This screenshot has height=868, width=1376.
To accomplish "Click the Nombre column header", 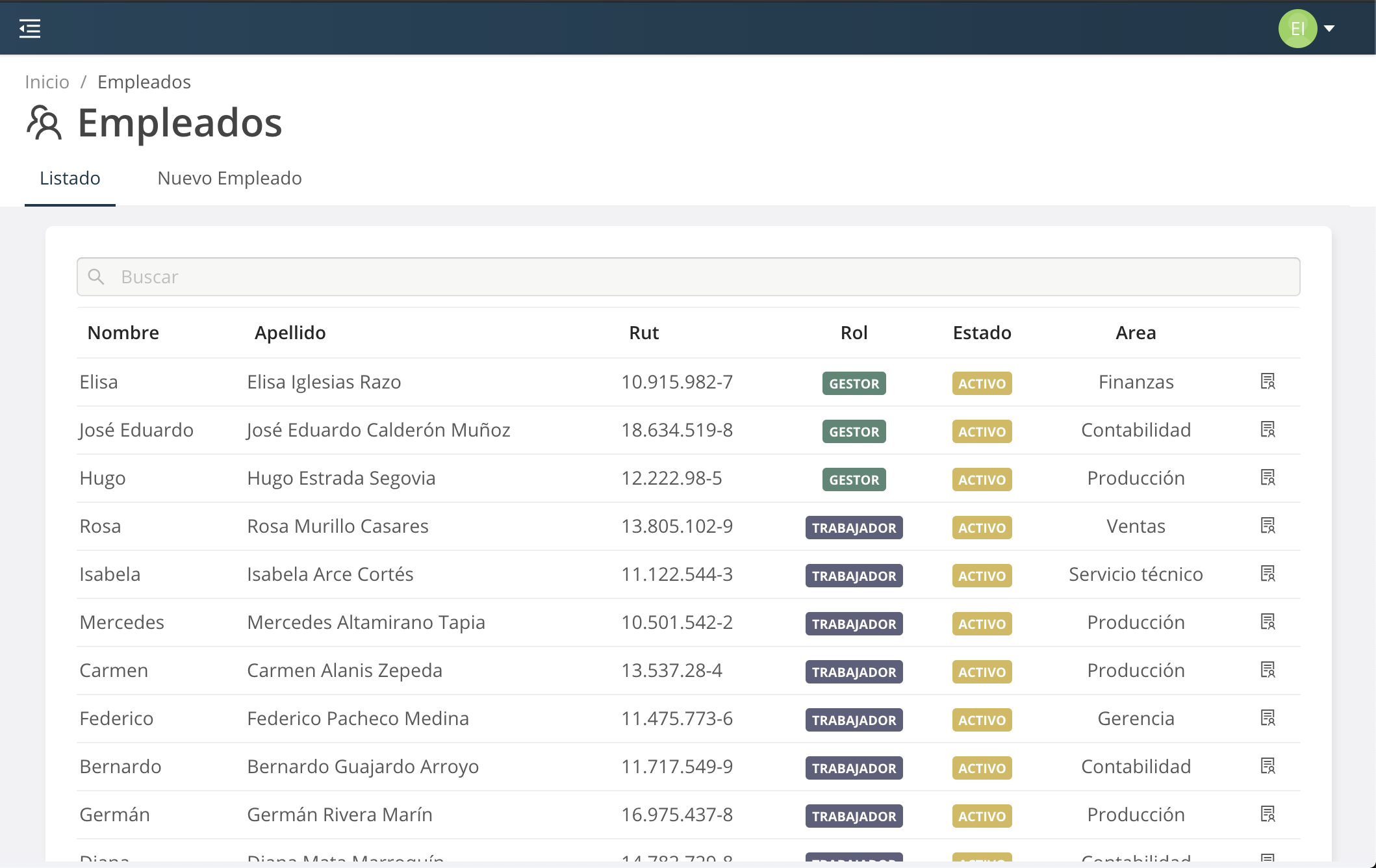I will (x=123, y=333).
